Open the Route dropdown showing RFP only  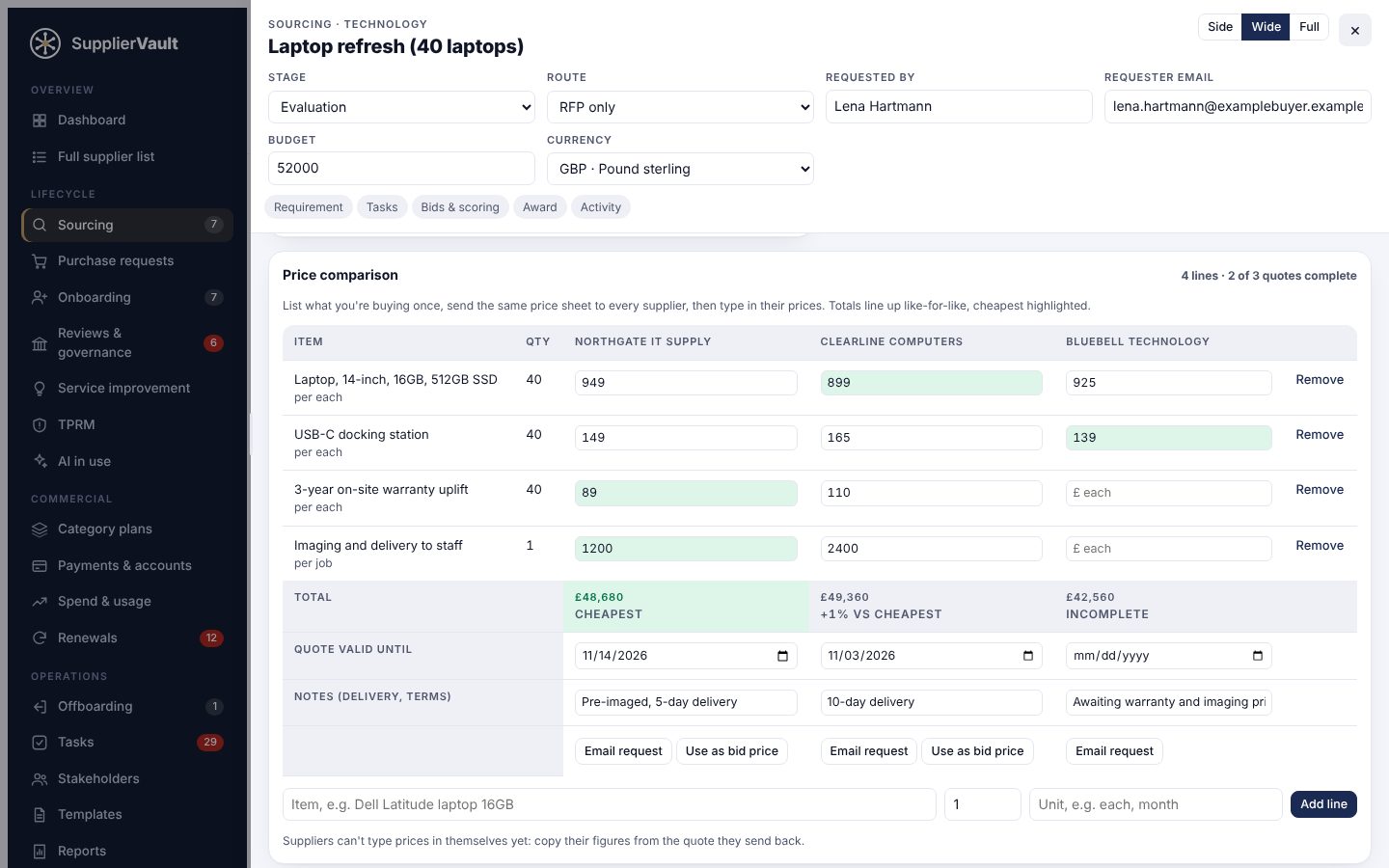click(680, 107)
